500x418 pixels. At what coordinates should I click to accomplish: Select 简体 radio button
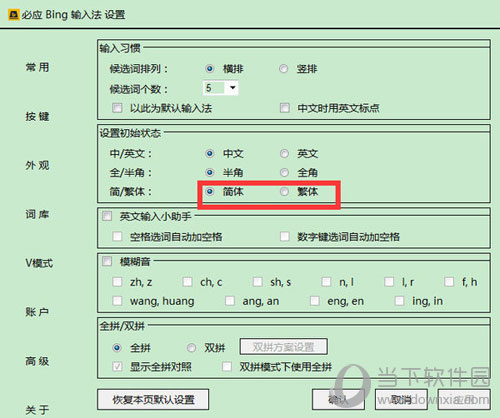click(x=209, y=192)
